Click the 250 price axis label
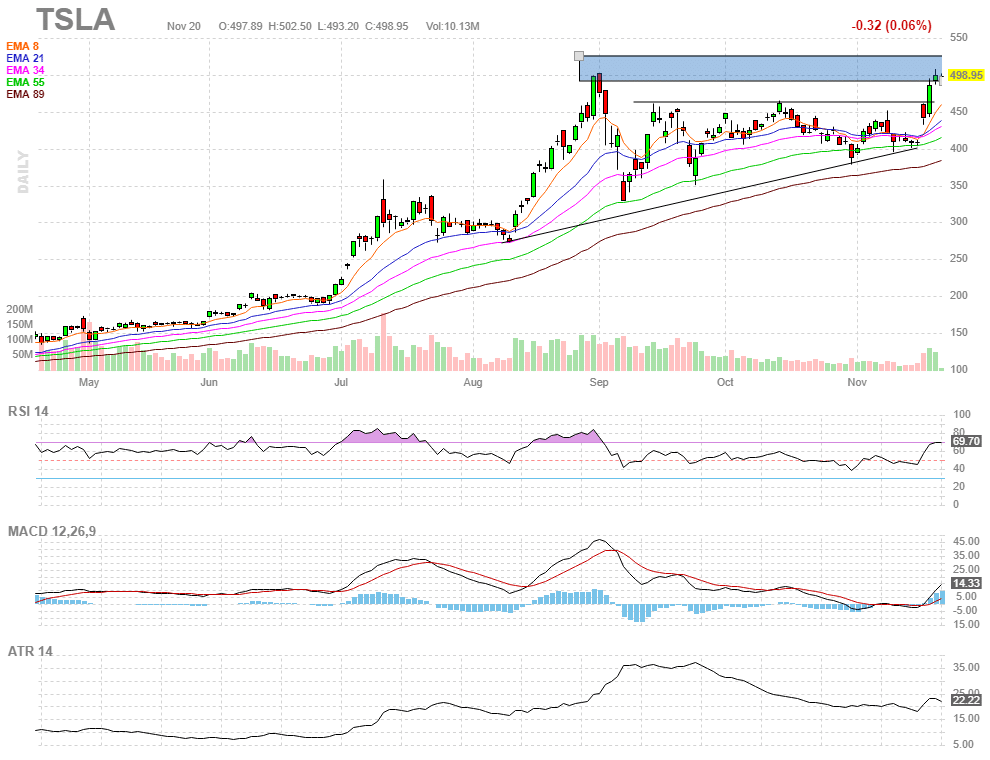Image resolution: width=990 pixels, height=760 pixels. 958,258
